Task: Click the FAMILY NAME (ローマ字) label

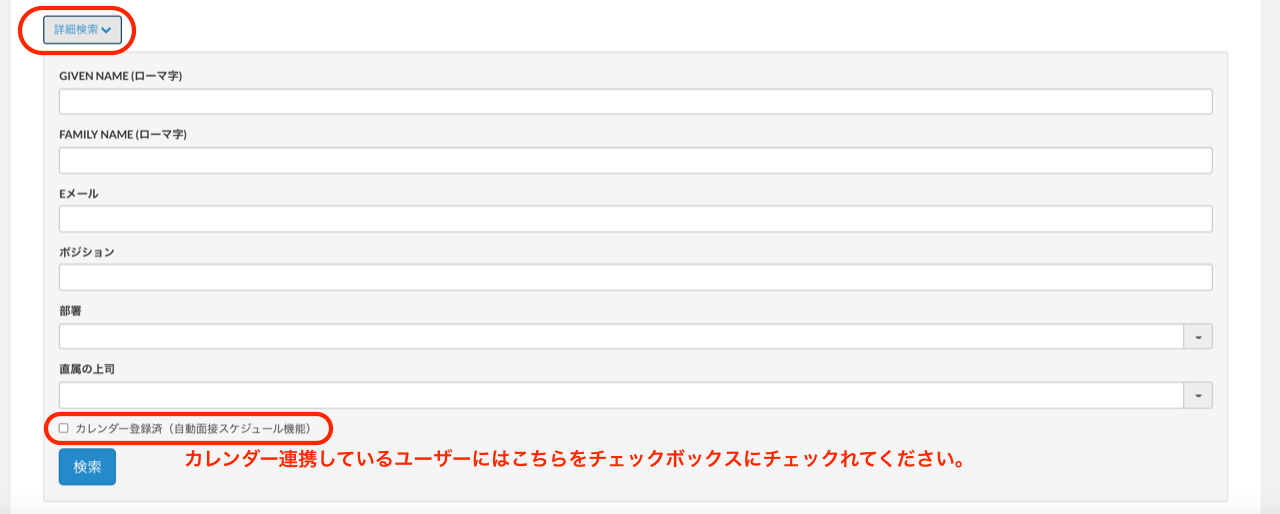Action: coord(123,134)
